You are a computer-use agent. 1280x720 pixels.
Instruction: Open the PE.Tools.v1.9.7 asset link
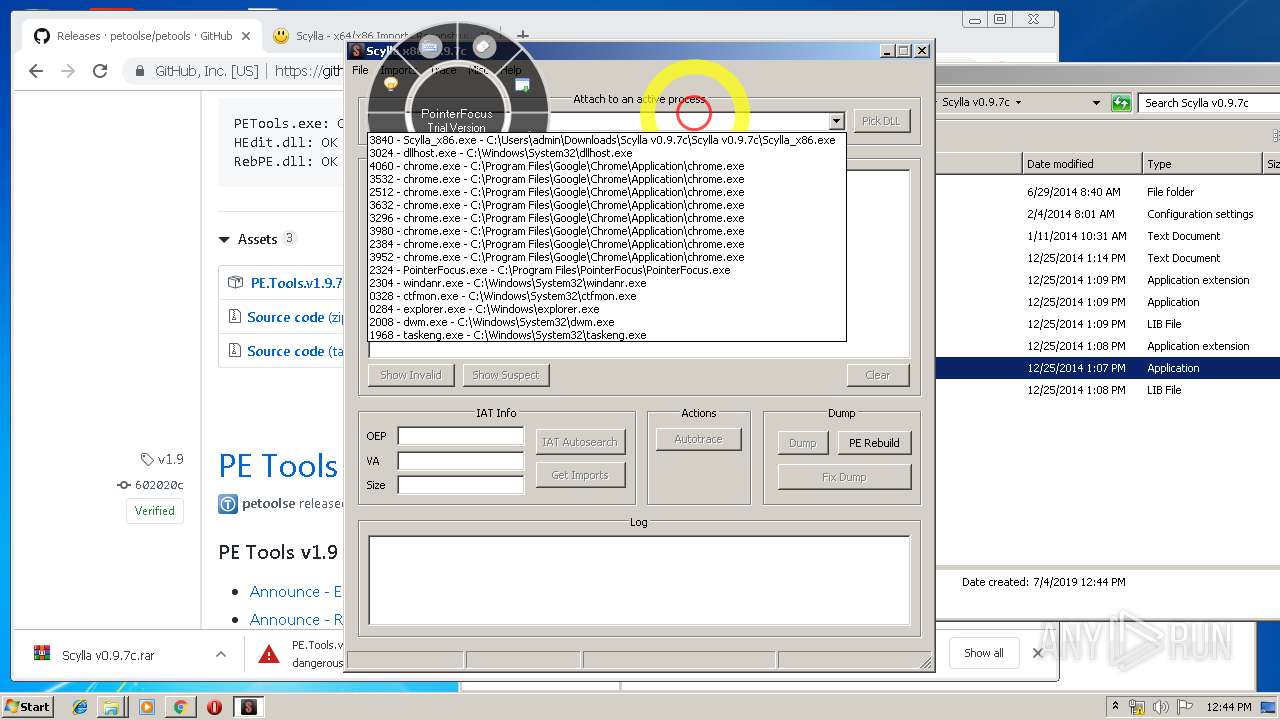tap(298, 283)
